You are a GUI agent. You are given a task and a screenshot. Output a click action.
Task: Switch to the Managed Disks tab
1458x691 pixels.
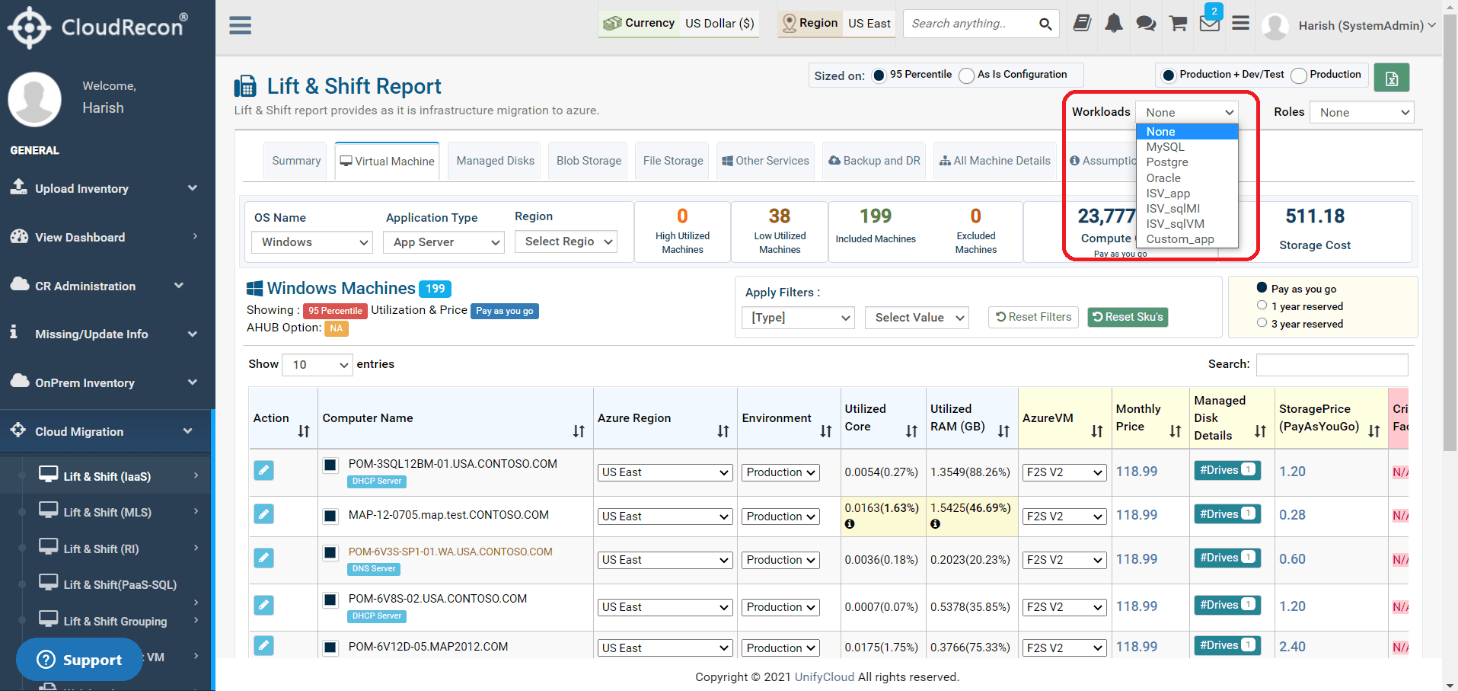(495, 161)
